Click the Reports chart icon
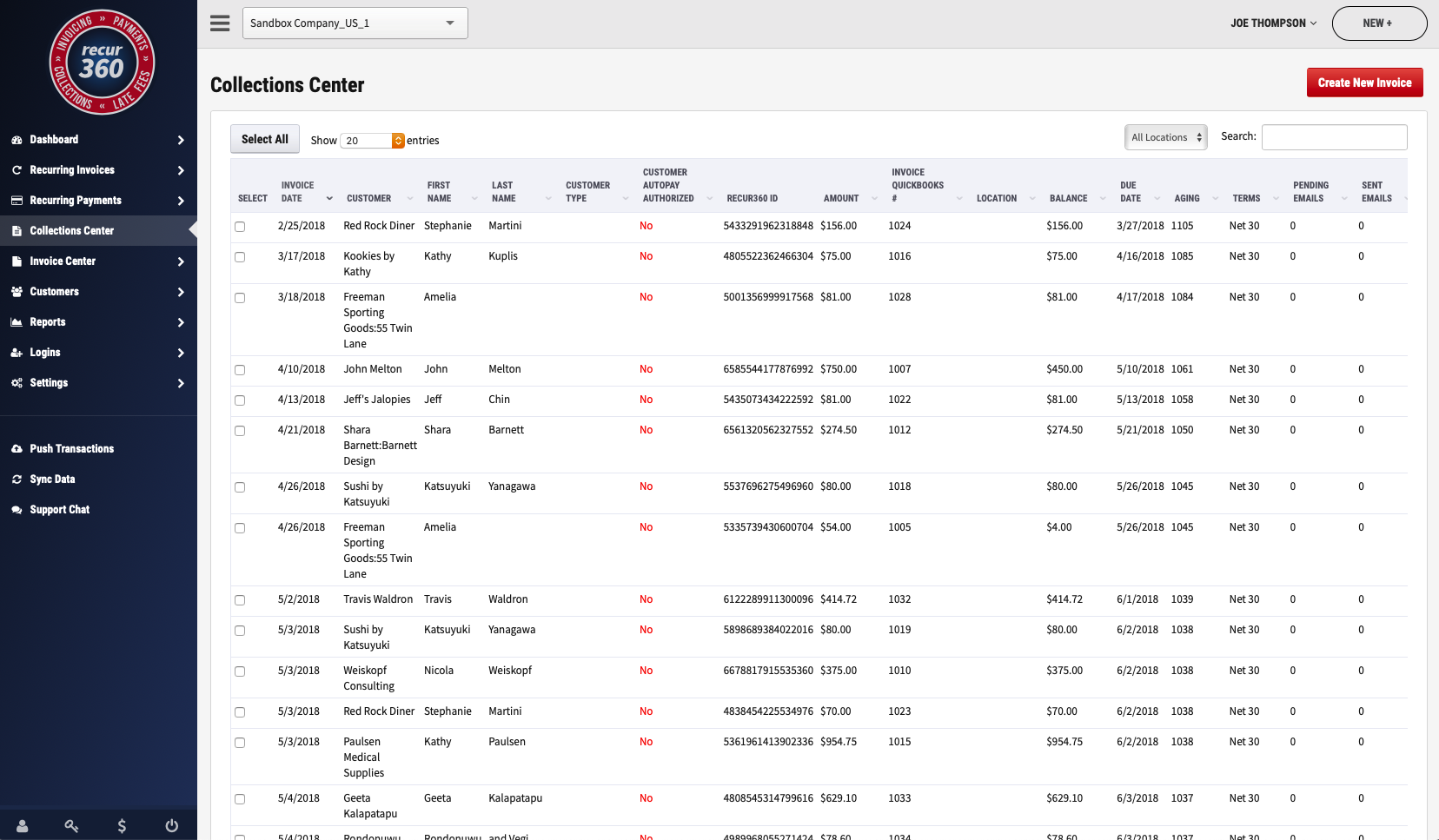 (x=17, y=321)
